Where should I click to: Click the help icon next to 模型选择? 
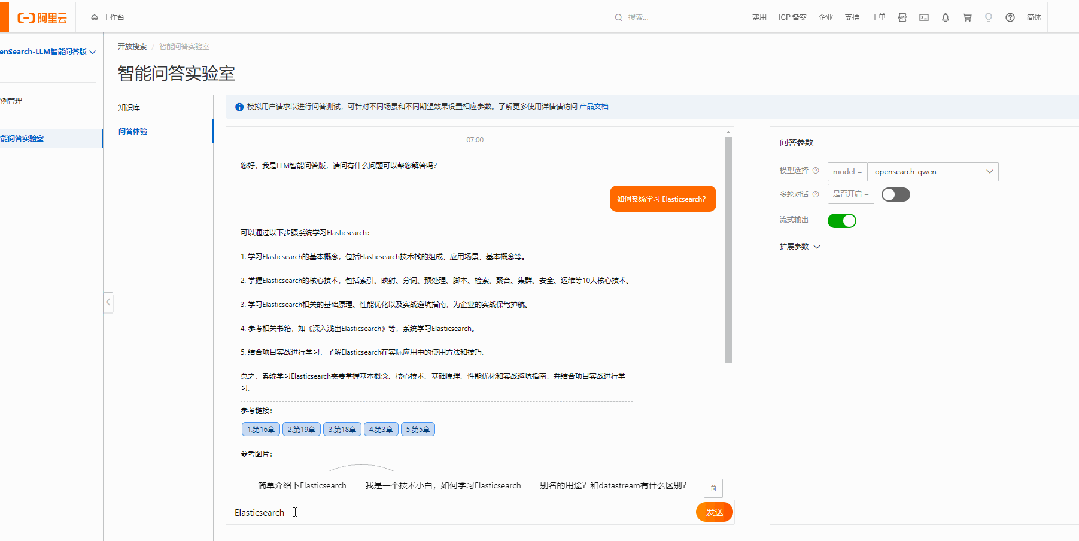816,171
